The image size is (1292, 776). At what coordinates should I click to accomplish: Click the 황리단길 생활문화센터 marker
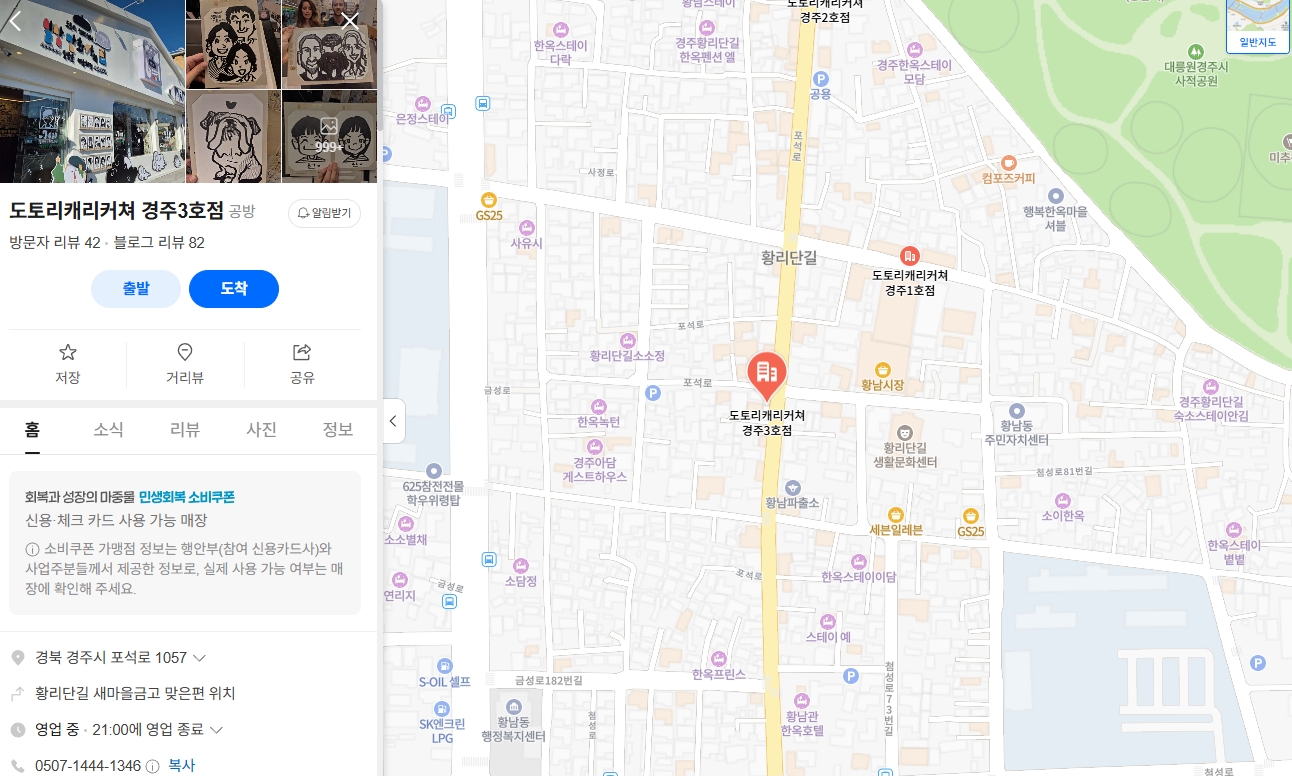(x=905, y=433)
